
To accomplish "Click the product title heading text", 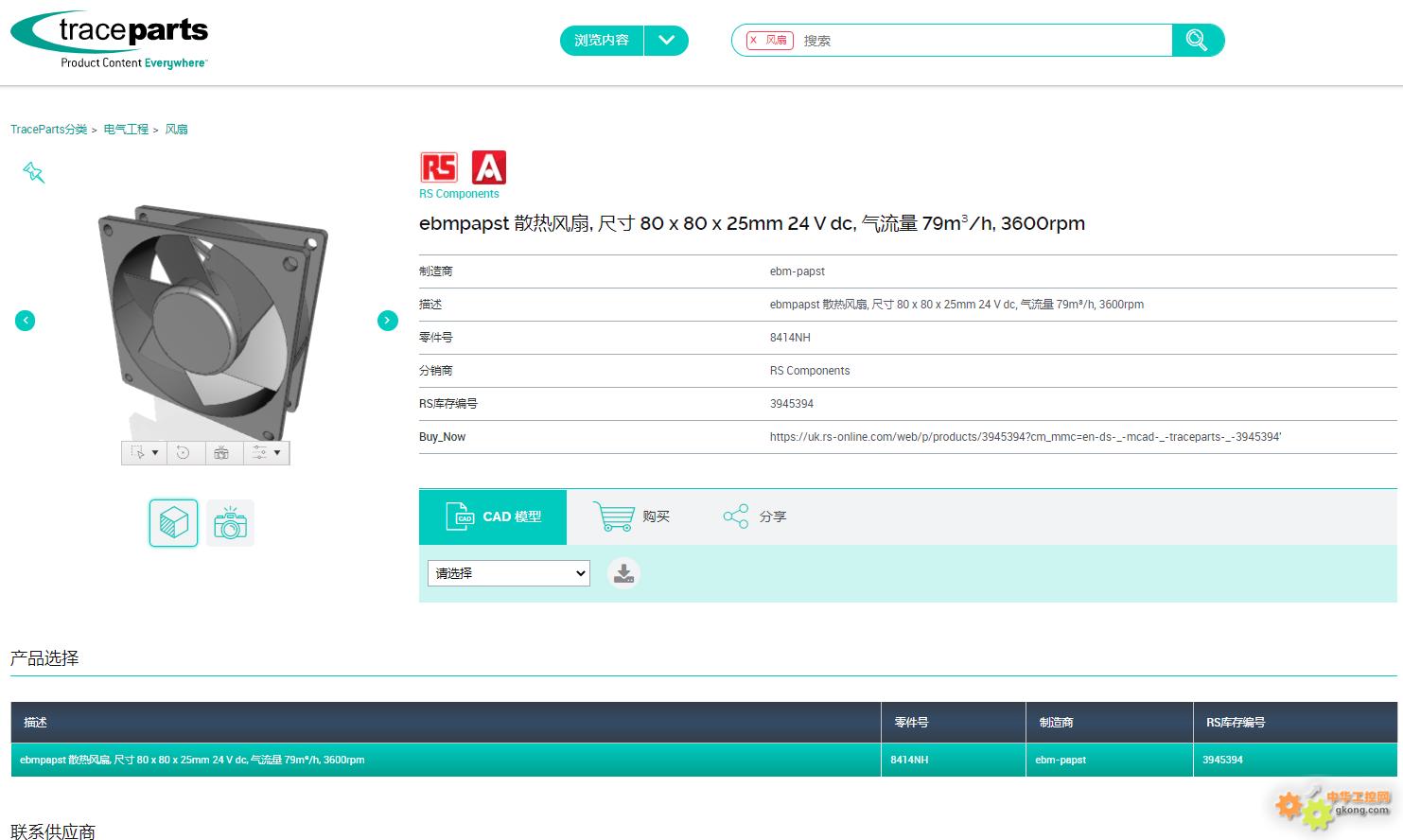I will click(x=752, y=223).
